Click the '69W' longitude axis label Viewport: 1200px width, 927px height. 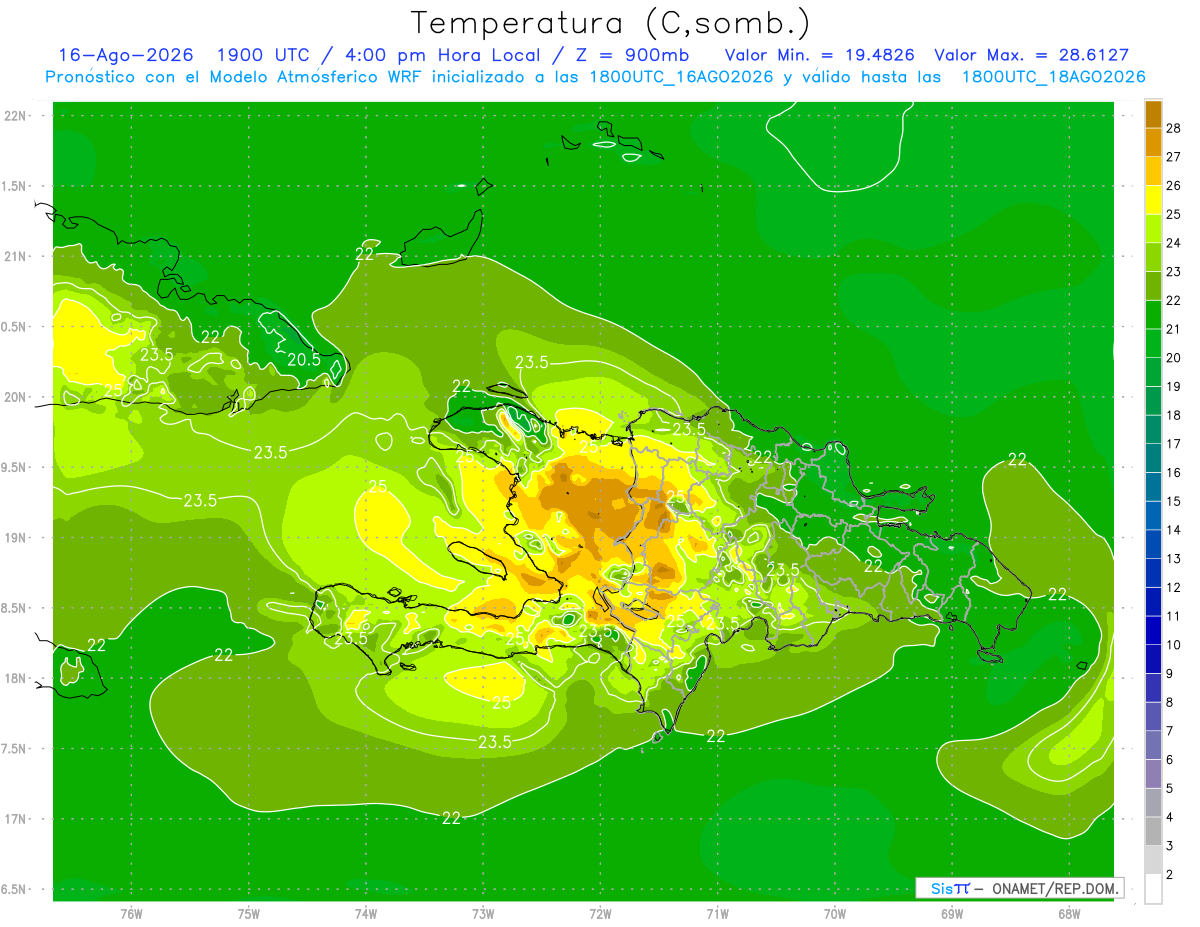(952, 913)
